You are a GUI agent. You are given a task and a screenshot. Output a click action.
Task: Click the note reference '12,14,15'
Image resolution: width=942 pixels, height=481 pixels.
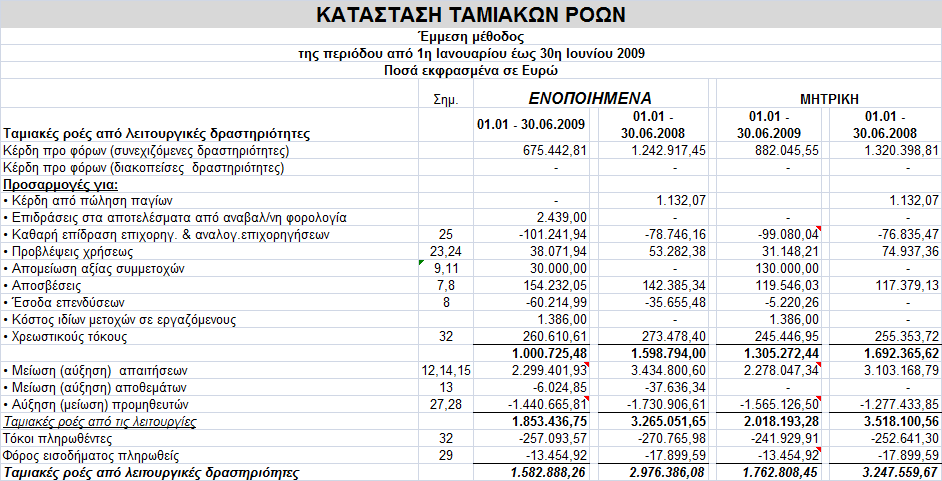(x=446, y=371)
